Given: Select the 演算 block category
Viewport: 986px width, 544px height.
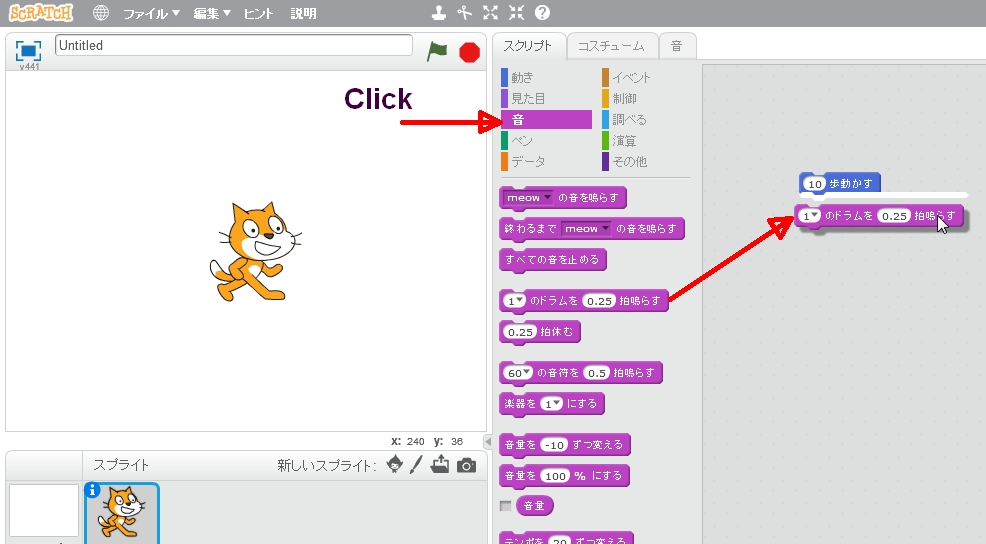Looking at the screenshot, I should [646, 140].
